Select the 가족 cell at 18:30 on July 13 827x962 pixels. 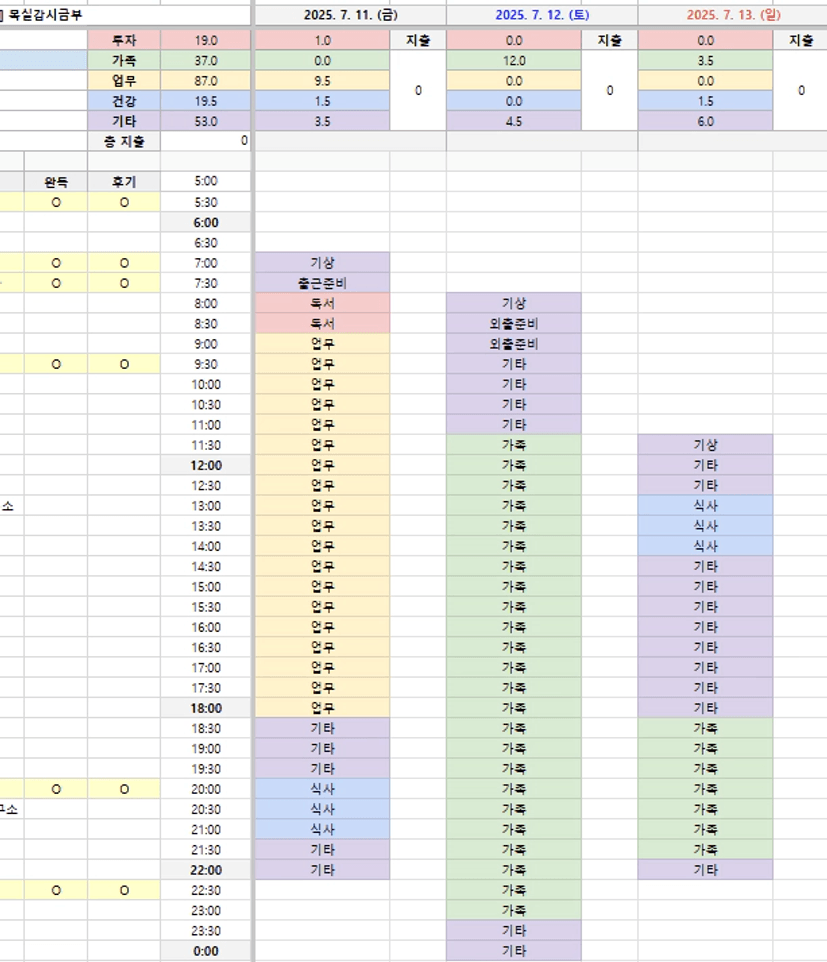click(706, 729)
